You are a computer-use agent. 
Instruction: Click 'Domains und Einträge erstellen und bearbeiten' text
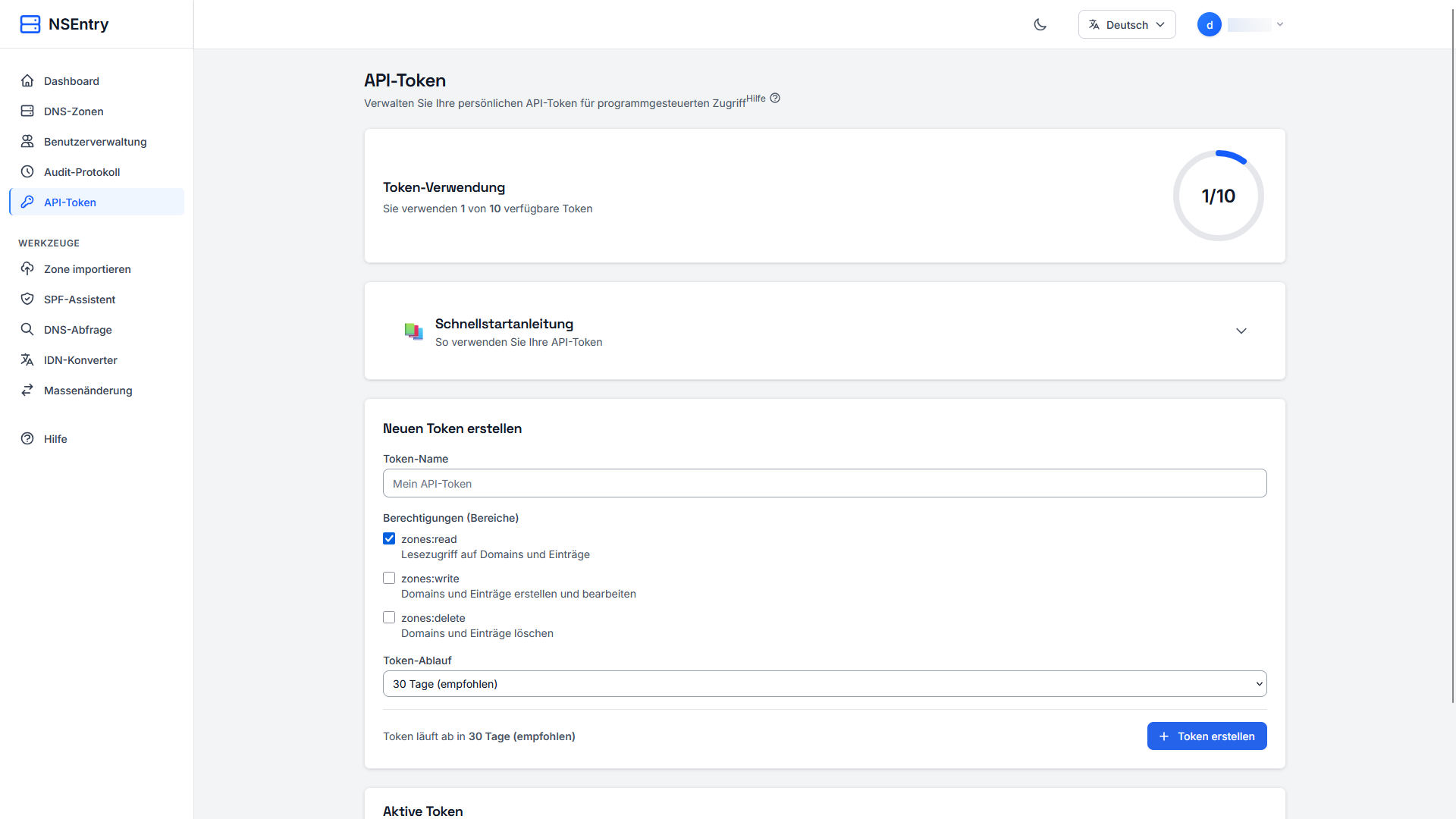518,594
